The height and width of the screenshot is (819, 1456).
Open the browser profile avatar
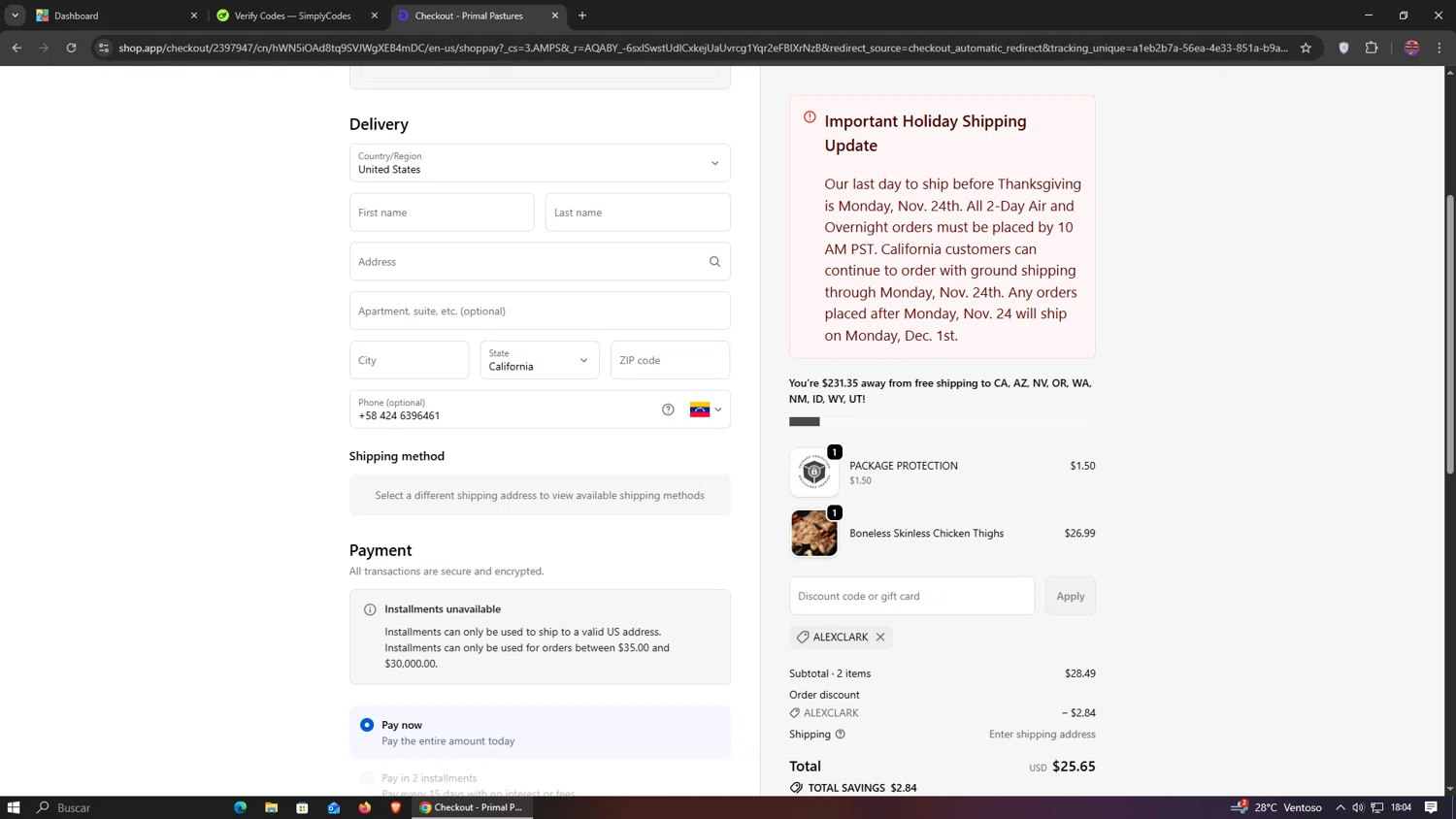pos(1411,48)
